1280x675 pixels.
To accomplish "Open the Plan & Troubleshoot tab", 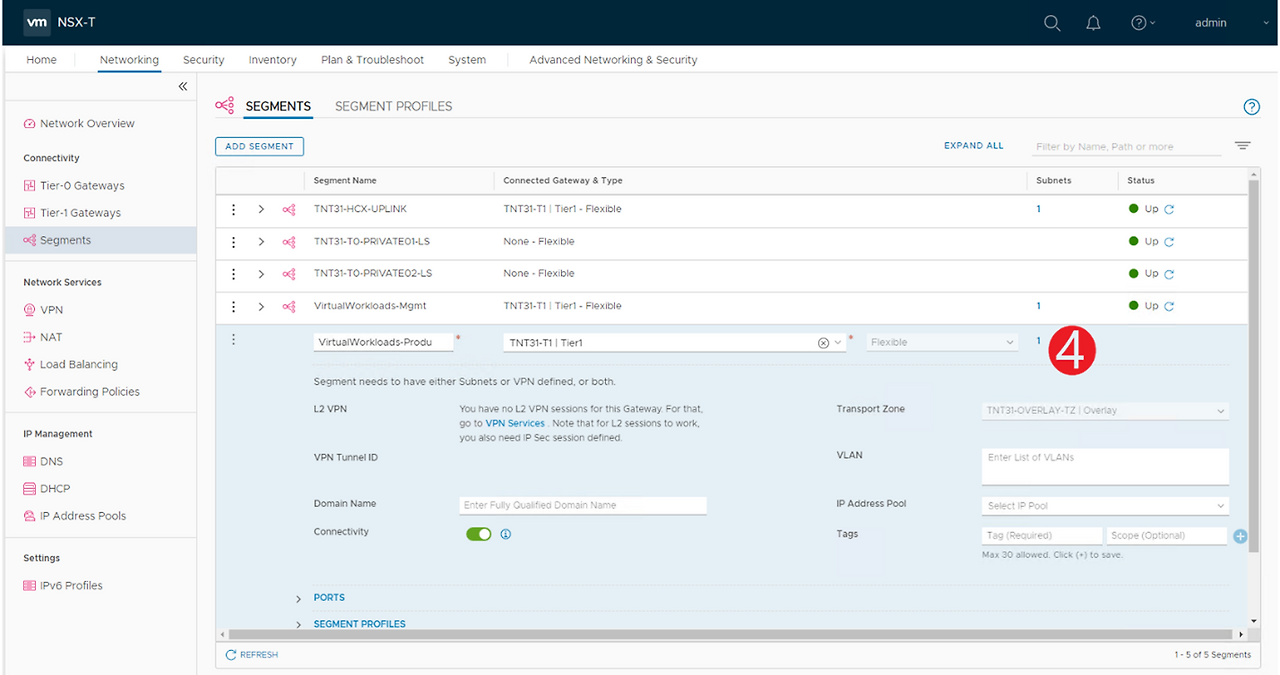I will (x=373, y=60).
